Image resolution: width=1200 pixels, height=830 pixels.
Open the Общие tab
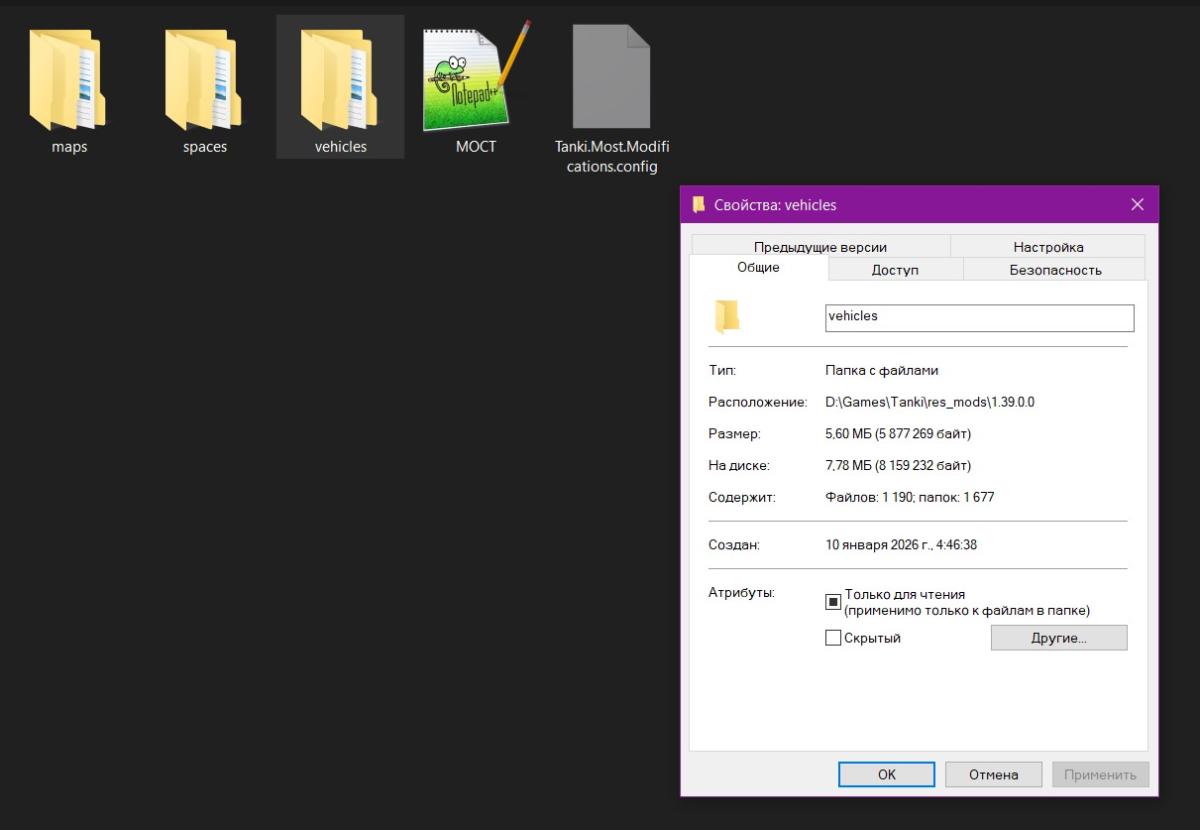758,267
